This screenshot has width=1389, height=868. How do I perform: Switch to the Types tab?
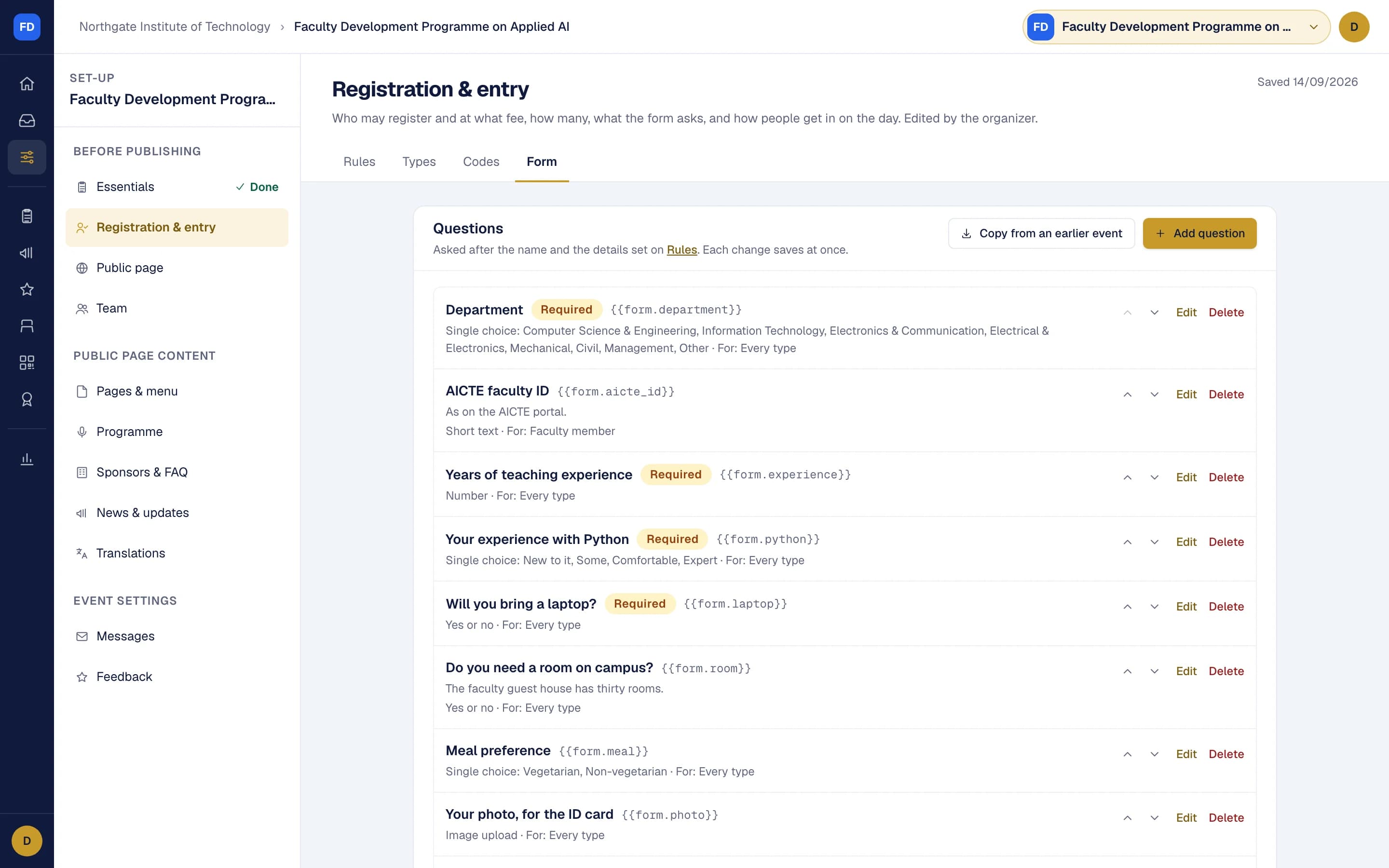click(419, 162)
